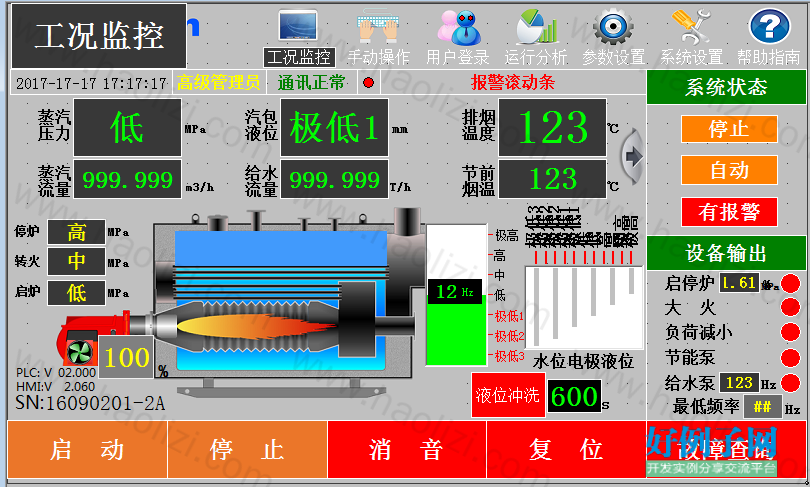Click the red 复位 button
This screenshot has height=487, width=810.
[x=566, y=449]
